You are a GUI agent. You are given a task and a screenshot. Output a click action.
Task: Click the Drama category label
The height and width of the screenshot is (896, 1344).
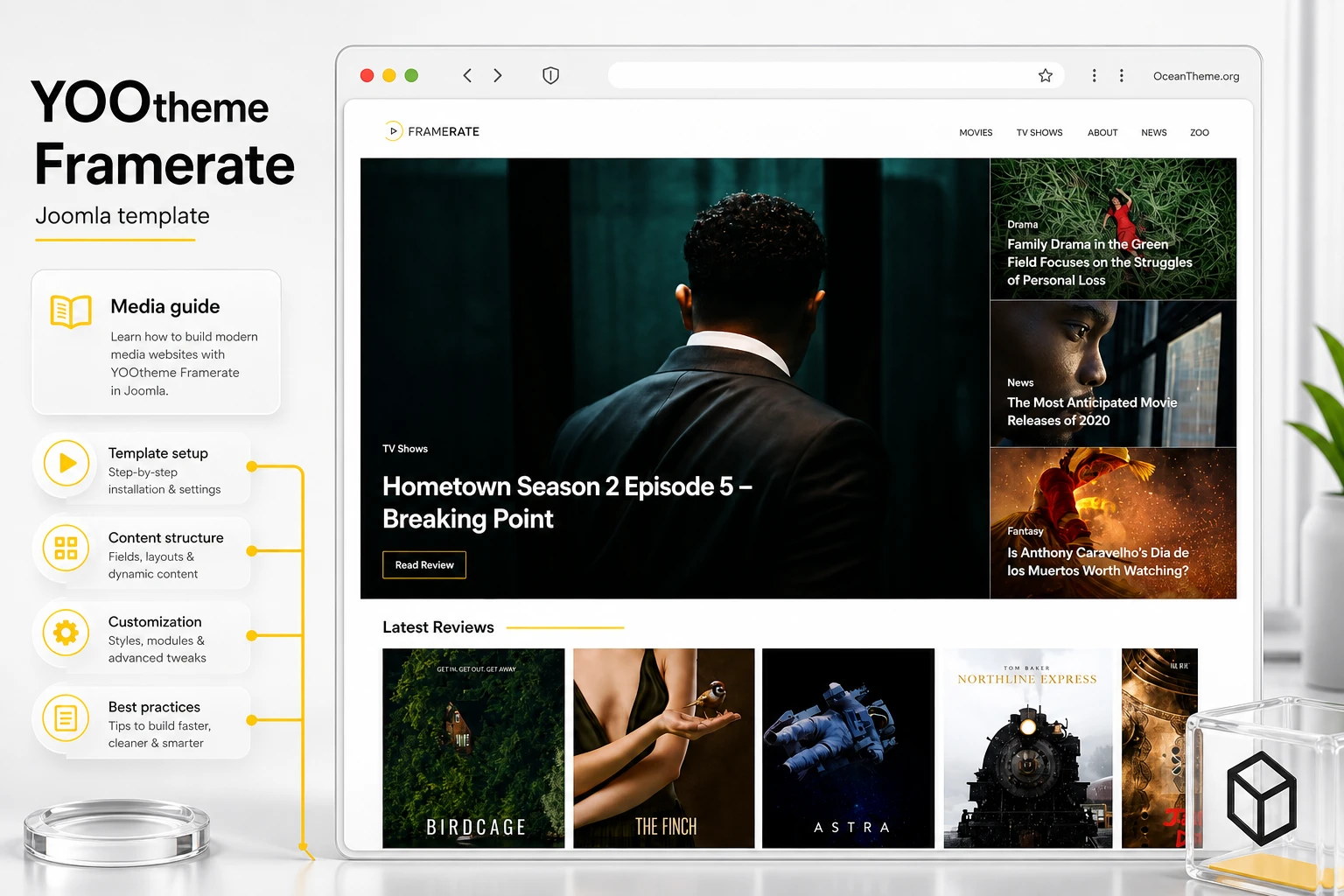(1022, 225)
